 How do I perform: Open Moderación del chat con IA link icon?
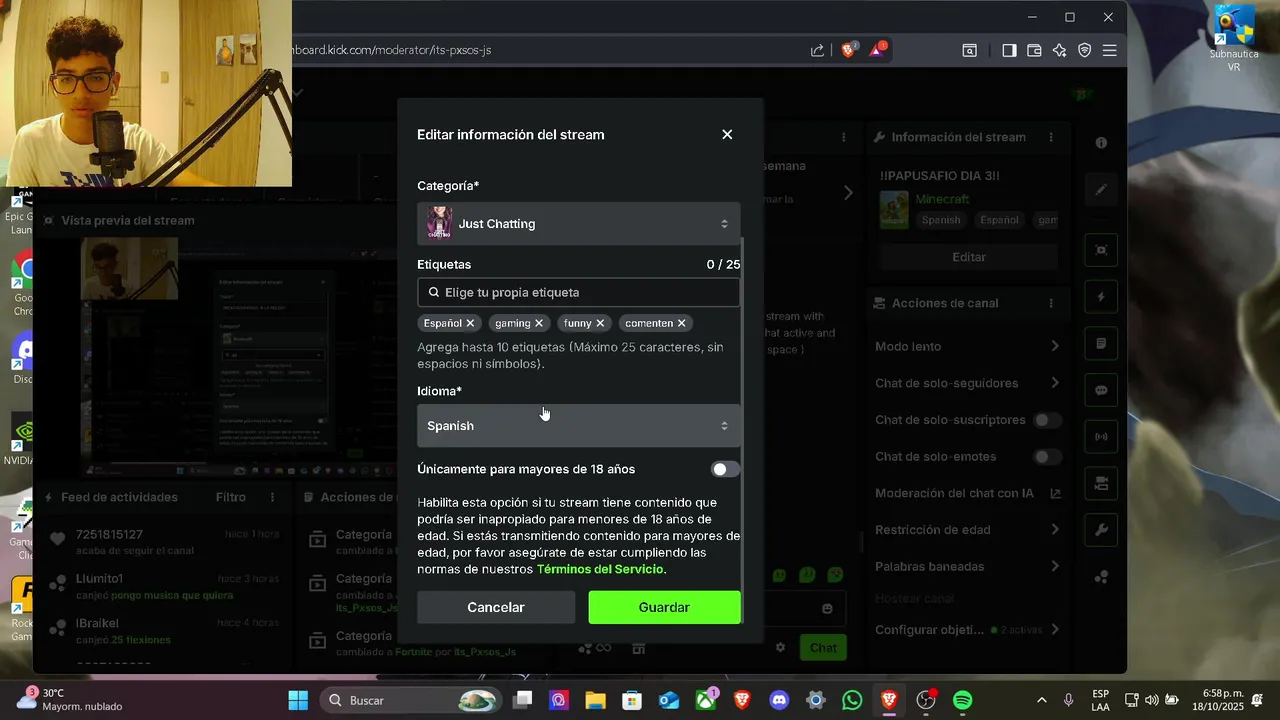[1055, 493]
